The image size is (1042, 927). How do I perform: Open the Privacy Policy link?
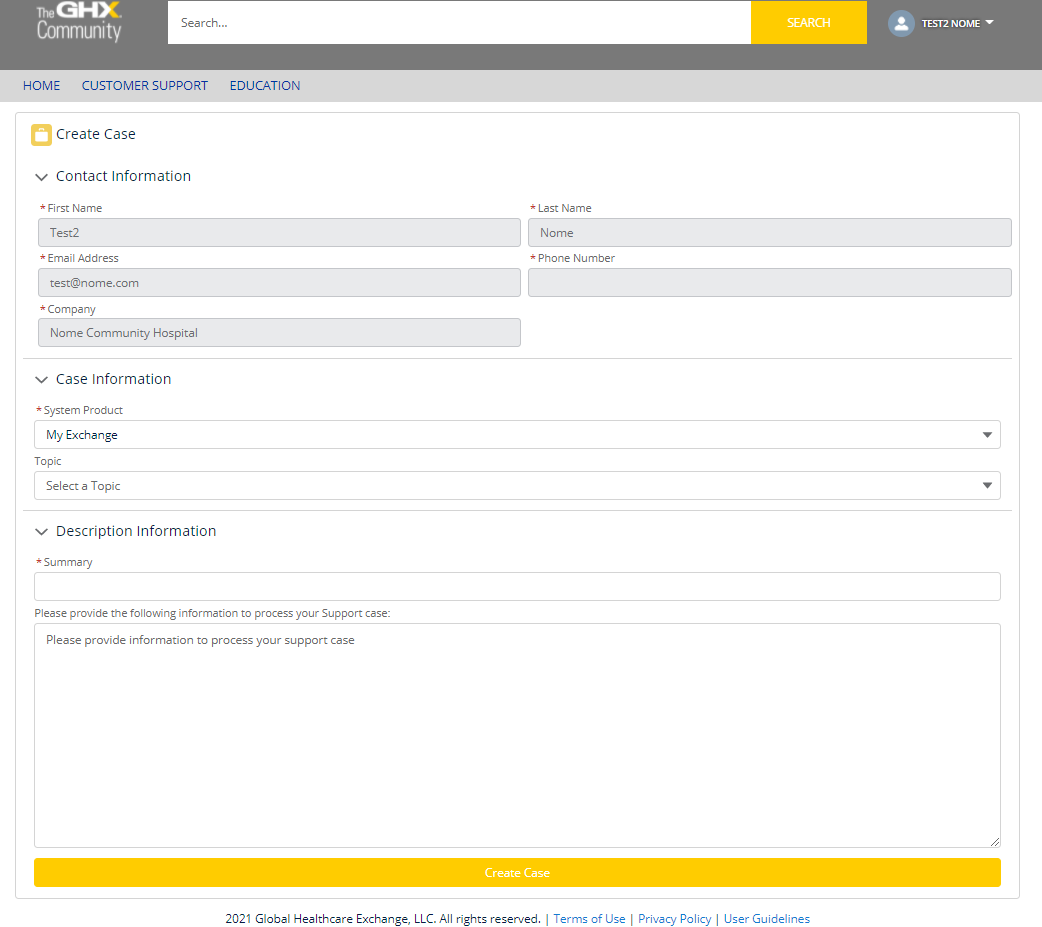(674, 919)
